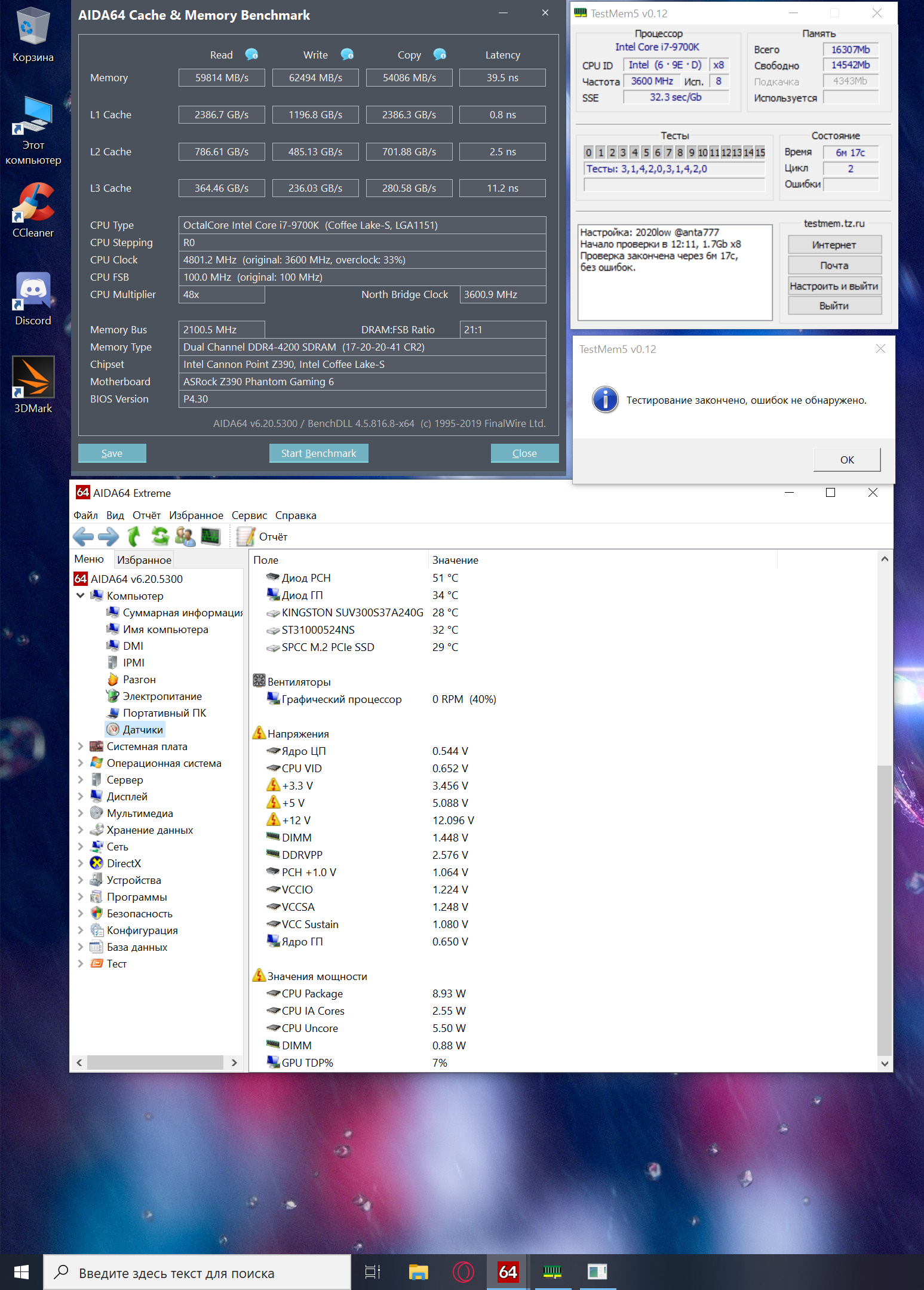This screenshot has height=1290, width=924.
Task: Open the Корзина recycle bin desktop icon
Action: 33,36
